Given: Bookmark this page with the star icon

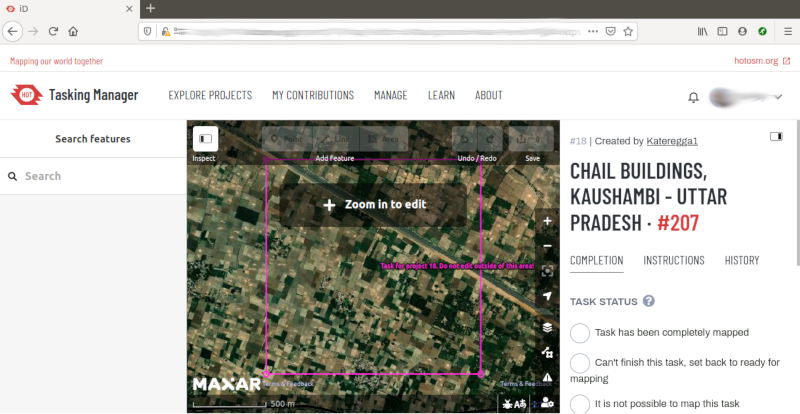Looking at the screenshot, I should point(628,31).
